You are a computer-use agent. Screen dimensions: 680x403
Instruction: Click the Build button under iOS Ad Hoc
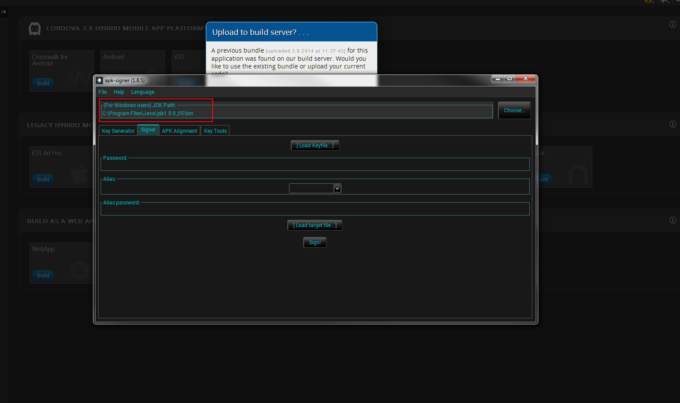coord(43,179)
